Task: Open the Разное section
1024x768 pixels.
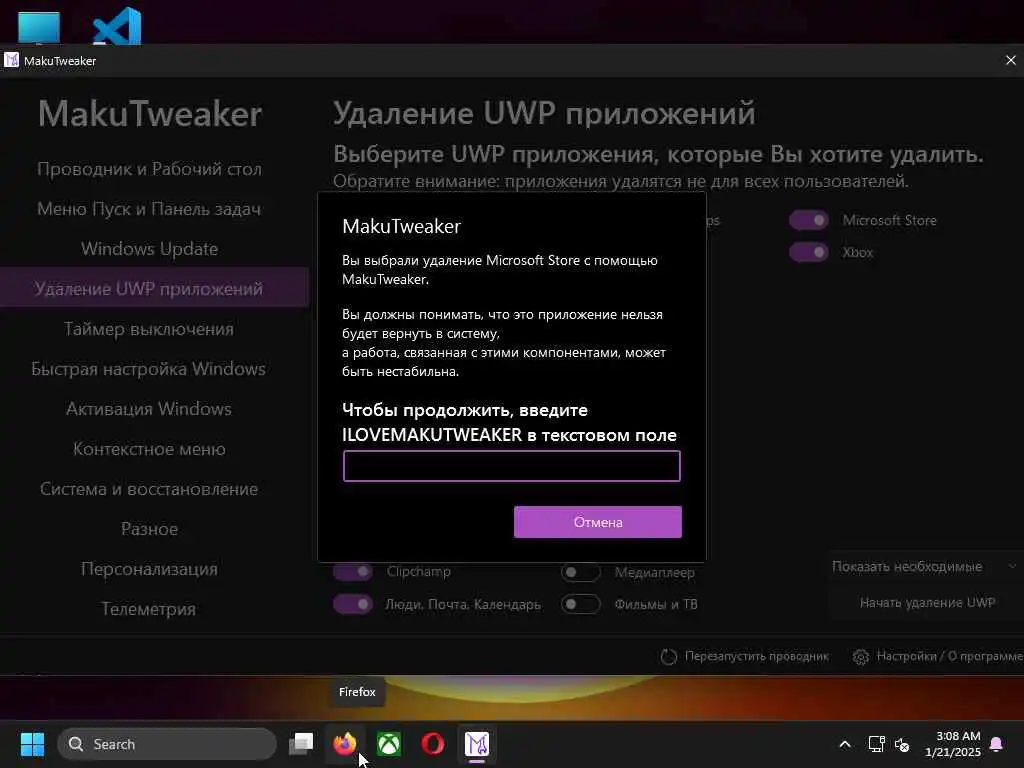Action: coord(149,529)
